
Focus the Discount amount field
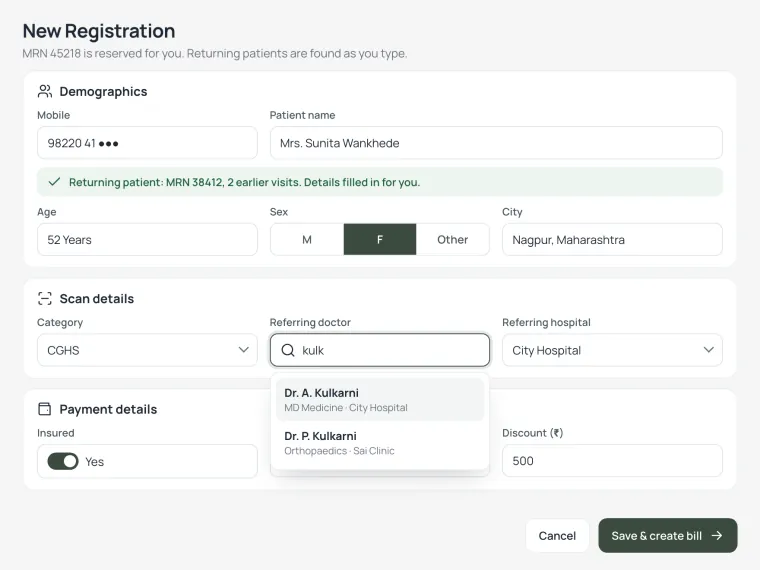pyautogui.click(x=612, y=460)
